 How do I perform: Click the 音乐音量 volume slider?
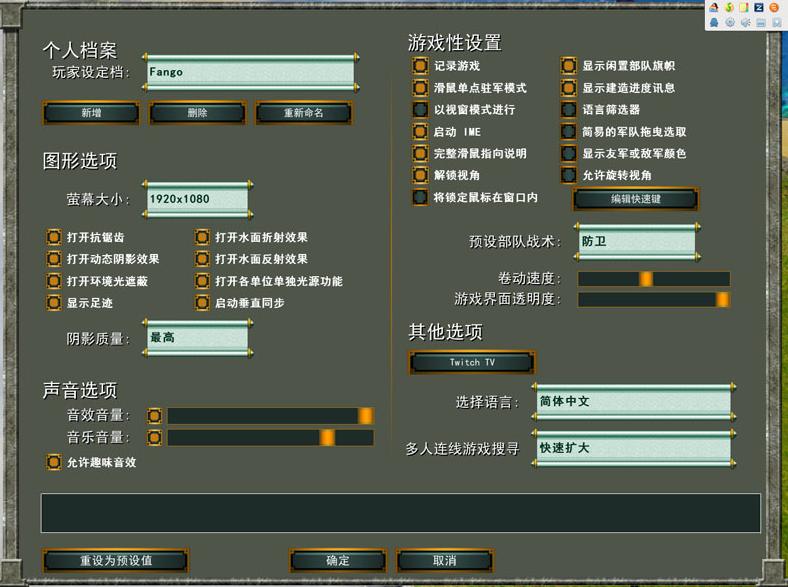(270, 437)
